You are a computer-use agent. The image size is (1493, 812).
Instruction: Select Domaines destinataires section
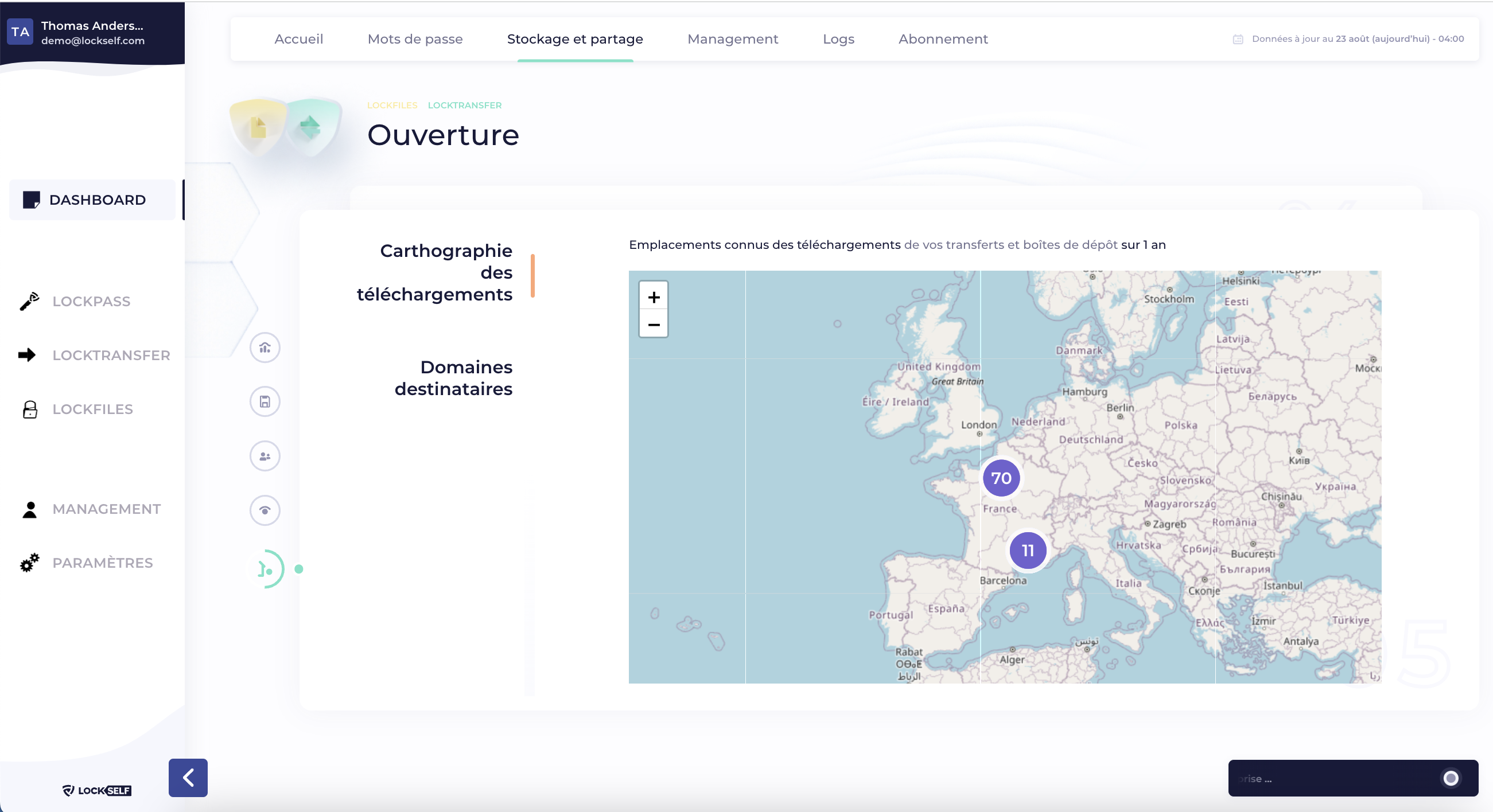tap(454, 378)
